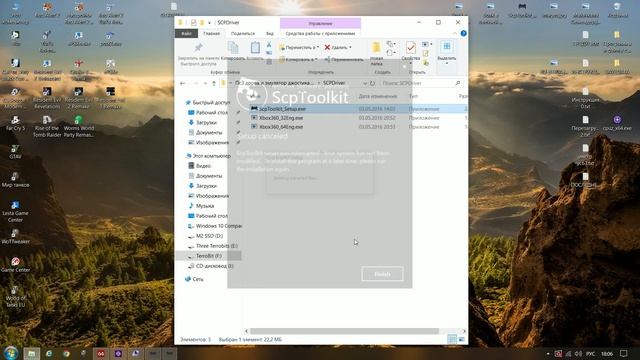Select Xbox360_32Eng.exe file in the list
This screenshot has height=360, width=640.
tap(281, 118)
